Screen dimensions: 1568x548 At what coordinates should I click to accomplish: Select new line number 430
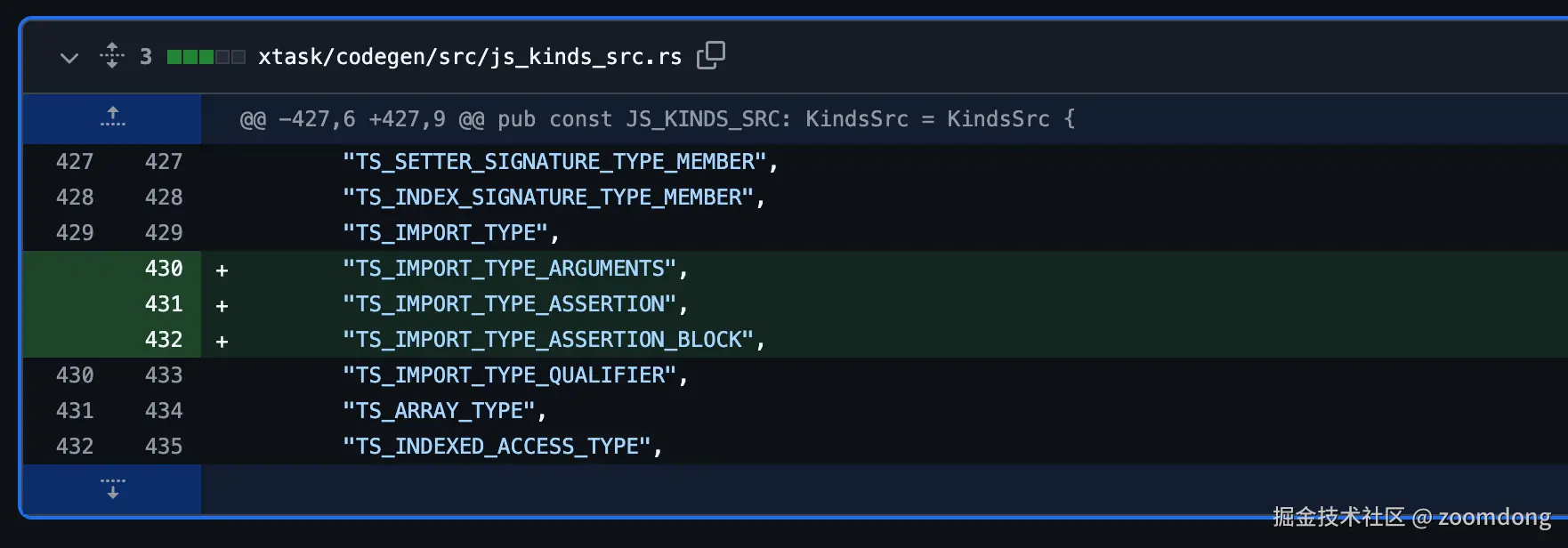(164, 269)
